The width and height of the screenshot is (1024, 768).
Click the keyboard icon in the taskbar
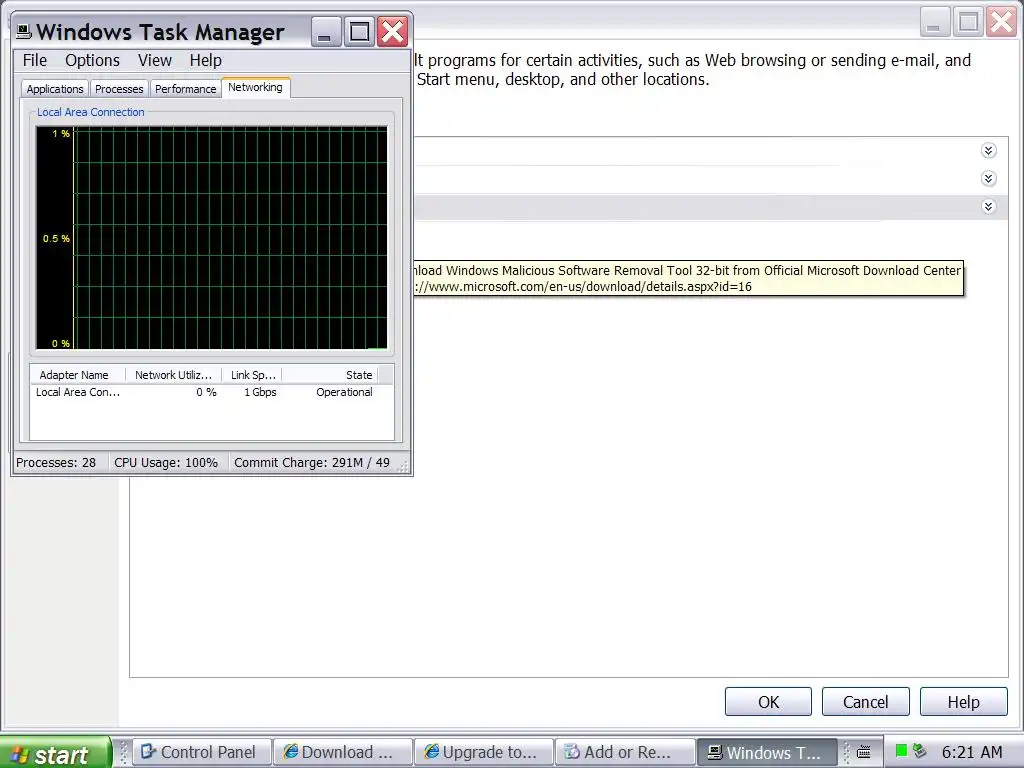coord(863,752)
